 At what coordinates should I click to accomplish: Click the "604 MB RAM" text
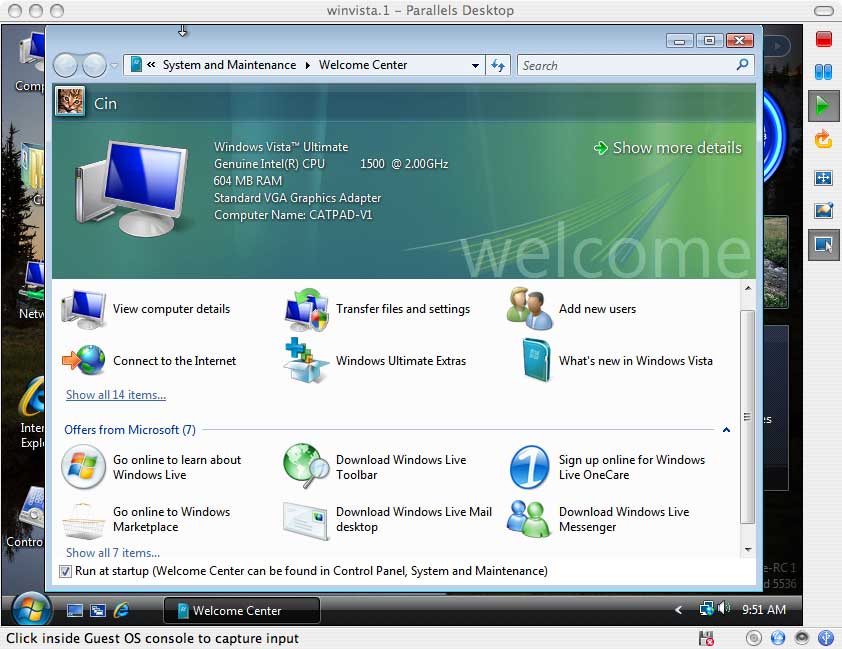[248, 180]
